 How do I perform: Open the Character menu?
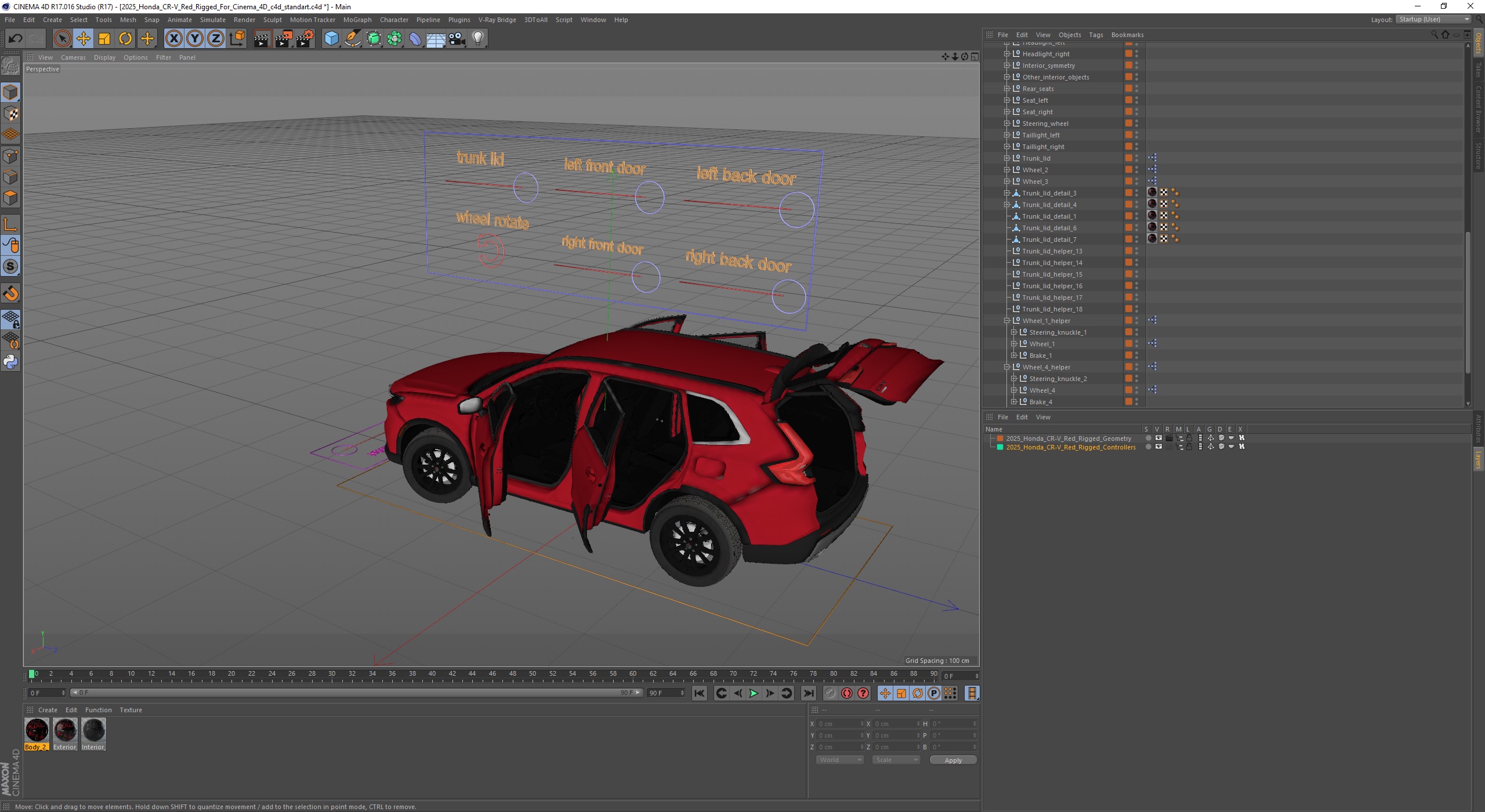pyautogui.click(x=394, y=20)
